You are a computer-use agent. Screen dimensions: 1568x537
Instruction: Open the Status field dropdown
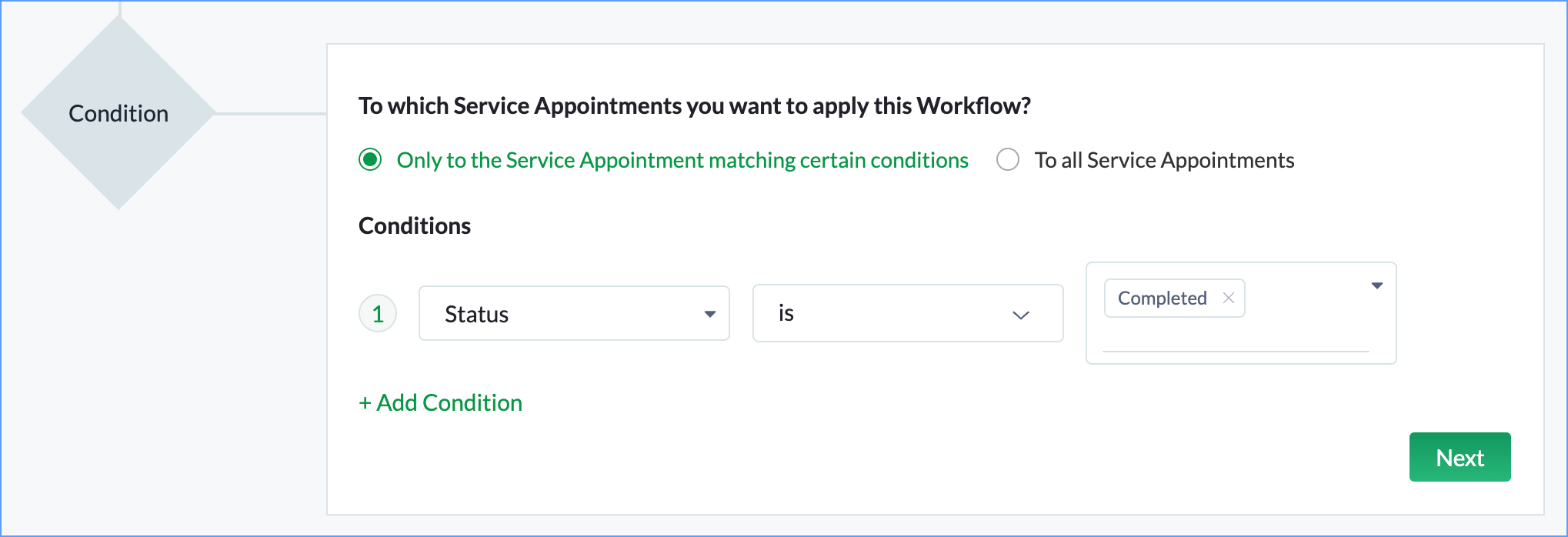573,313
